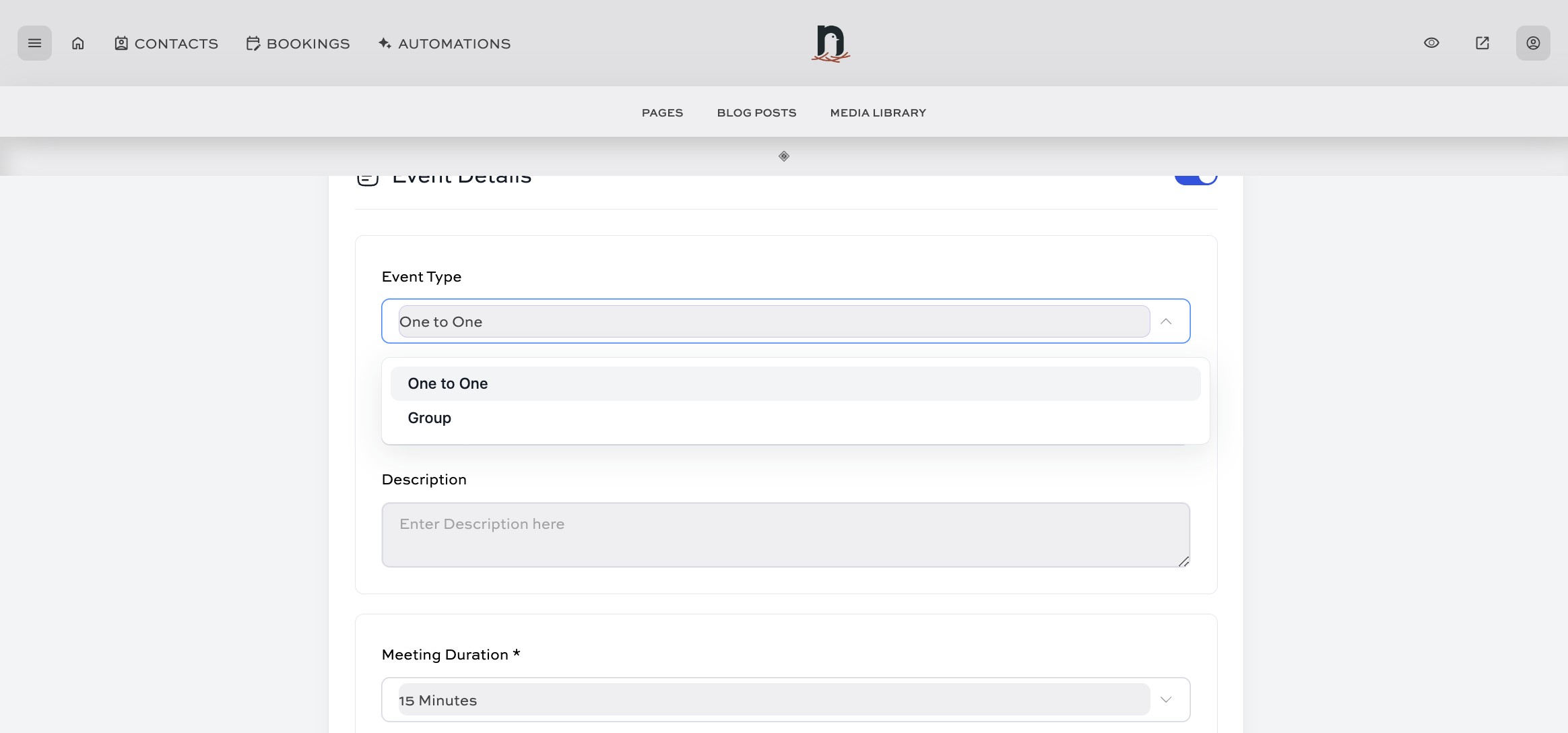
Task: Click the Description text area
Action: point(785,535)
